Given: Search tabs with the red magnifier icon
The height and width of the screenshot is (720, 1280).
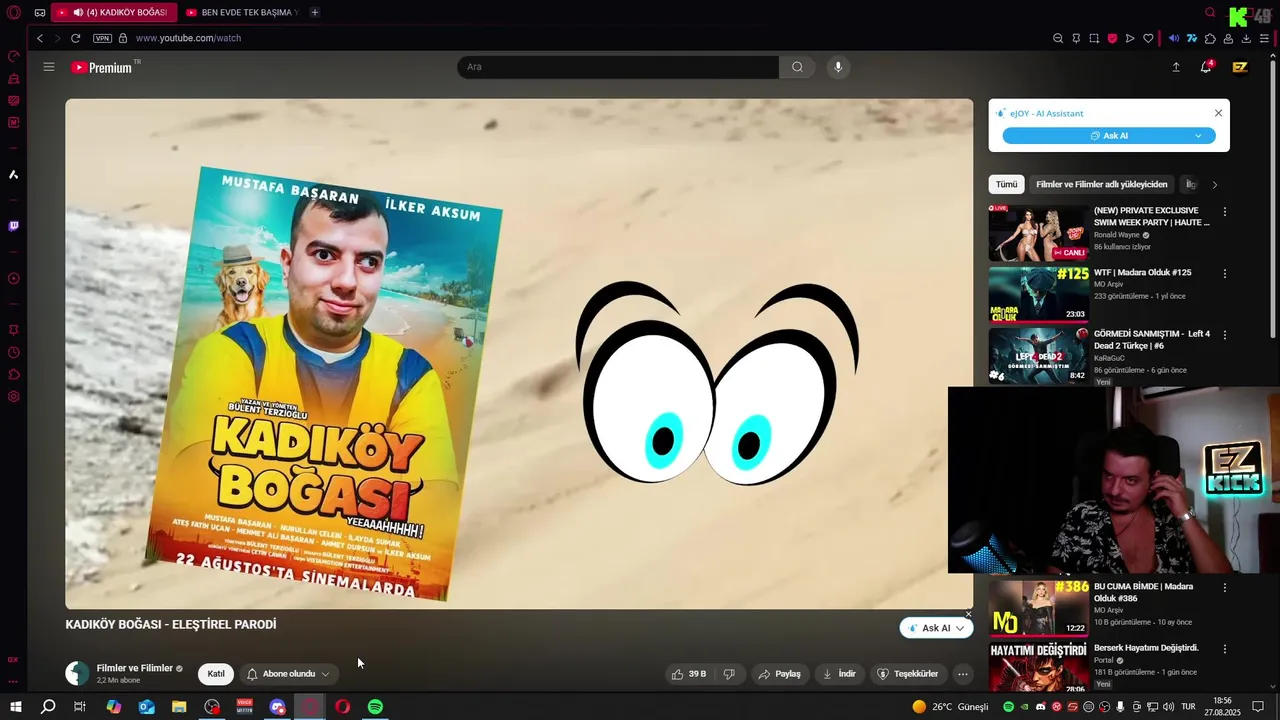Looking at the screenshot, I should coord(1210,12).
